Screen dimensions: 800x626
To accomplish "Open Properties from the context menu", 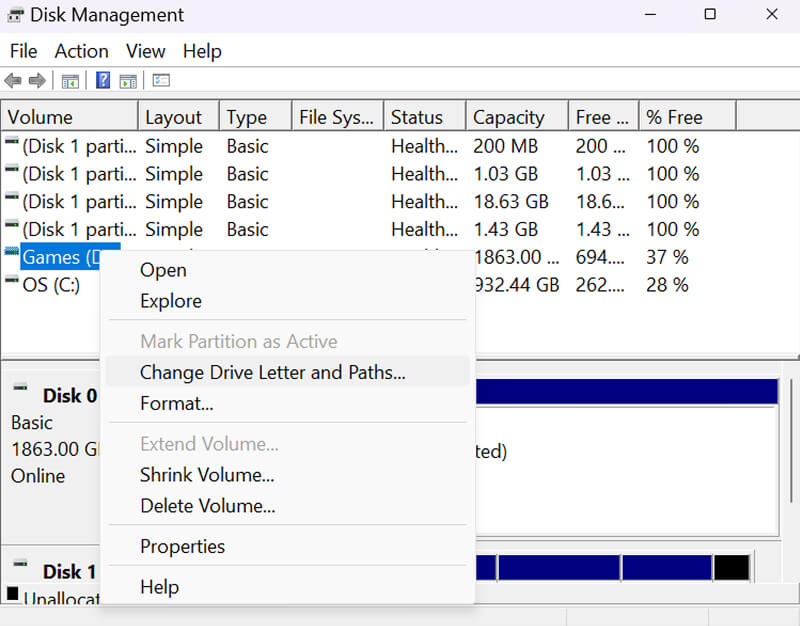I will point(182,546).
